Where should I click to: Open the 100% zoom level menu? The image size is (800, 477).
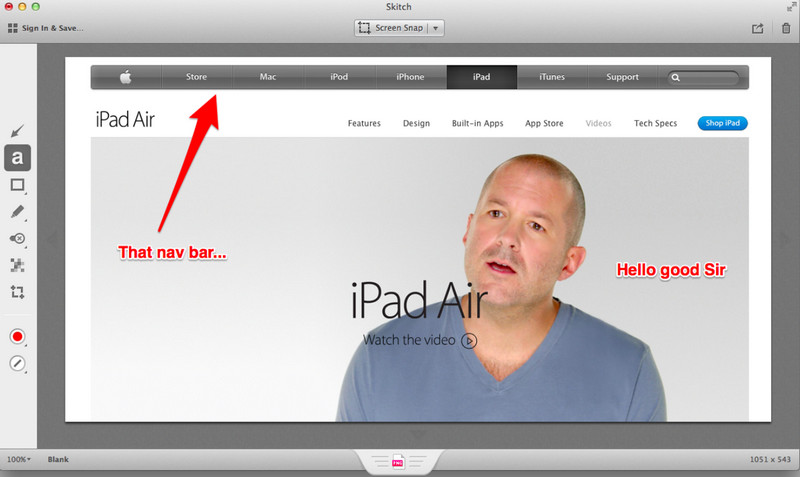tap(18, 459)
